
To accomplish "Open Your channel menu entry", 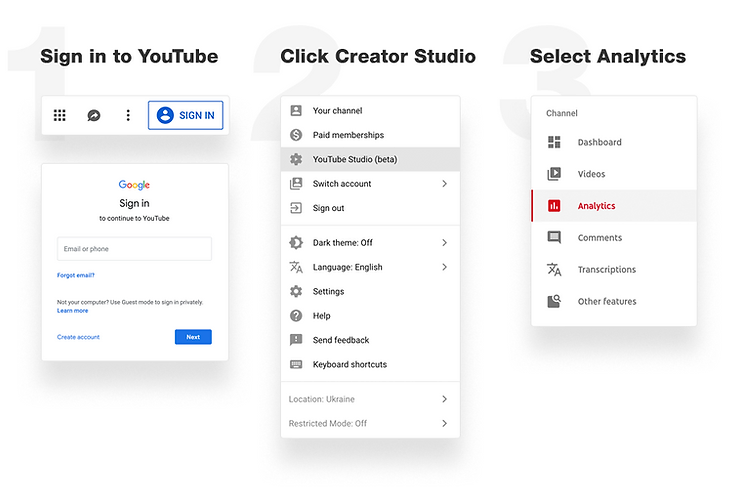I will 370,110.
